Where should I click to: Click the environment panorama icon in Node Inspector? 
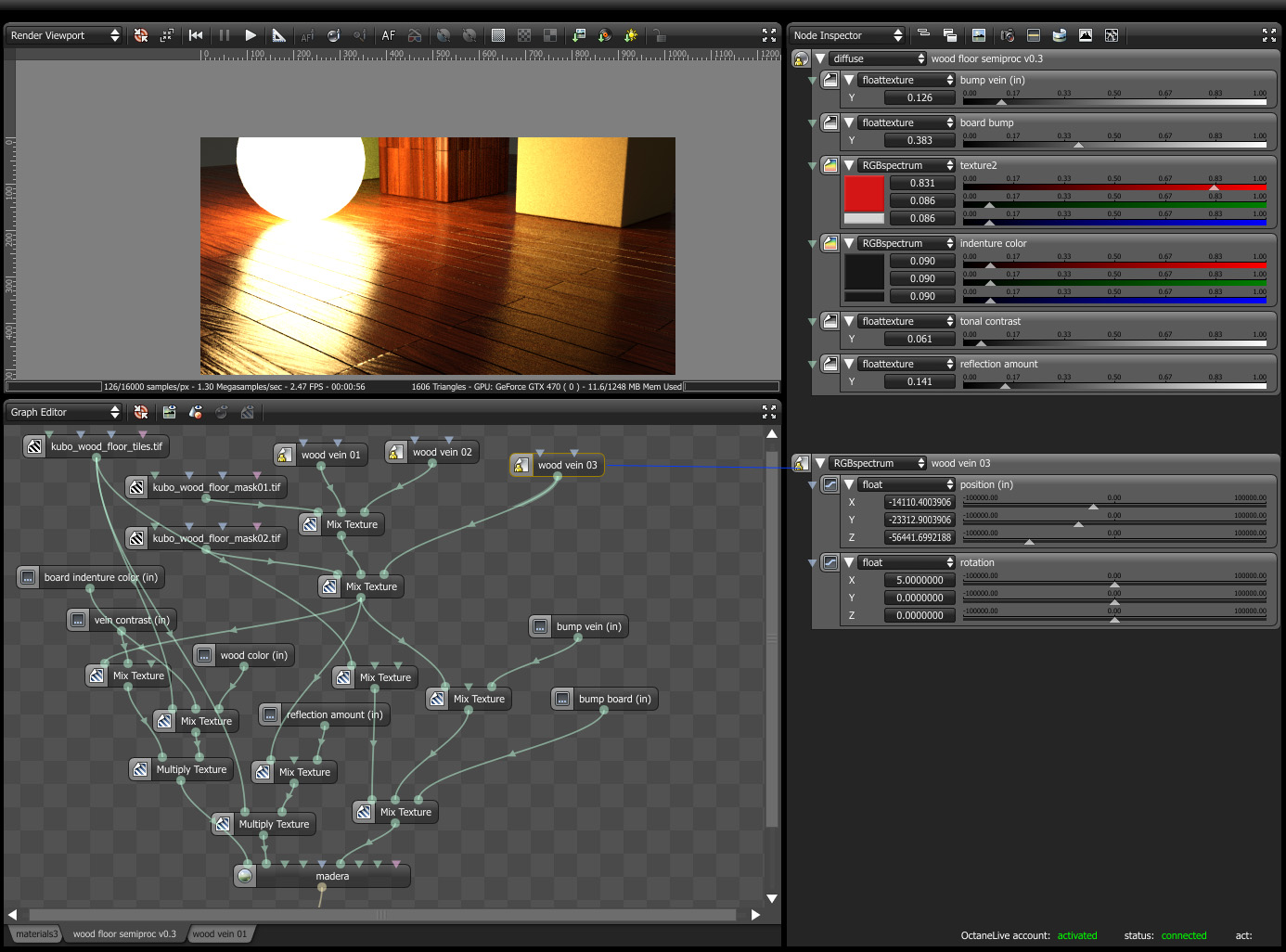1060,35
